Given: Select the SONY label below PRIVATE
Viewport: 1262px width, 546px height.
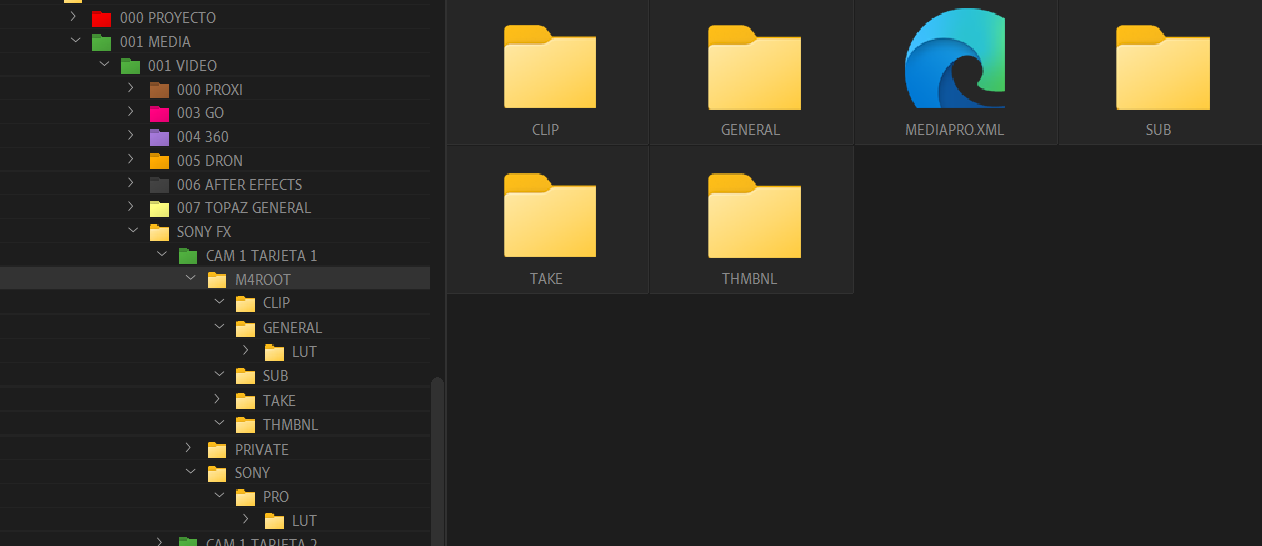Looking at the screenshot, I should coord(252,473).
